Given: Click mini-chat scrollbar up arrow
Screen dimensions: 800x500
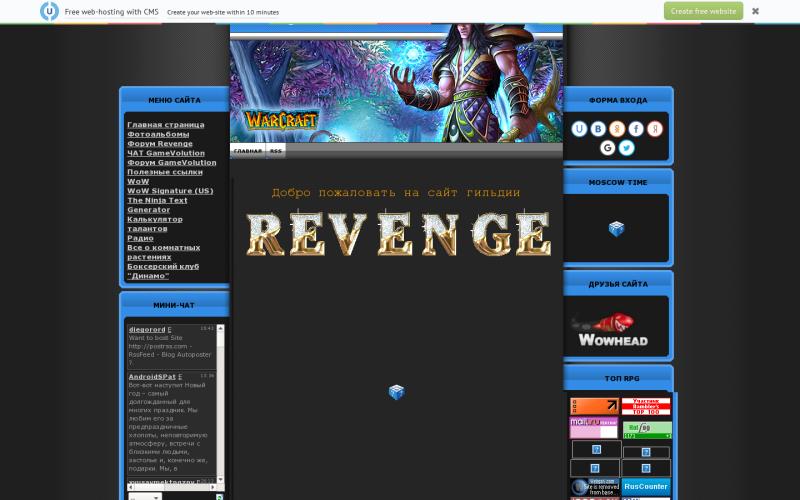Looking at the screenshot, I should (x=220, y=329).
